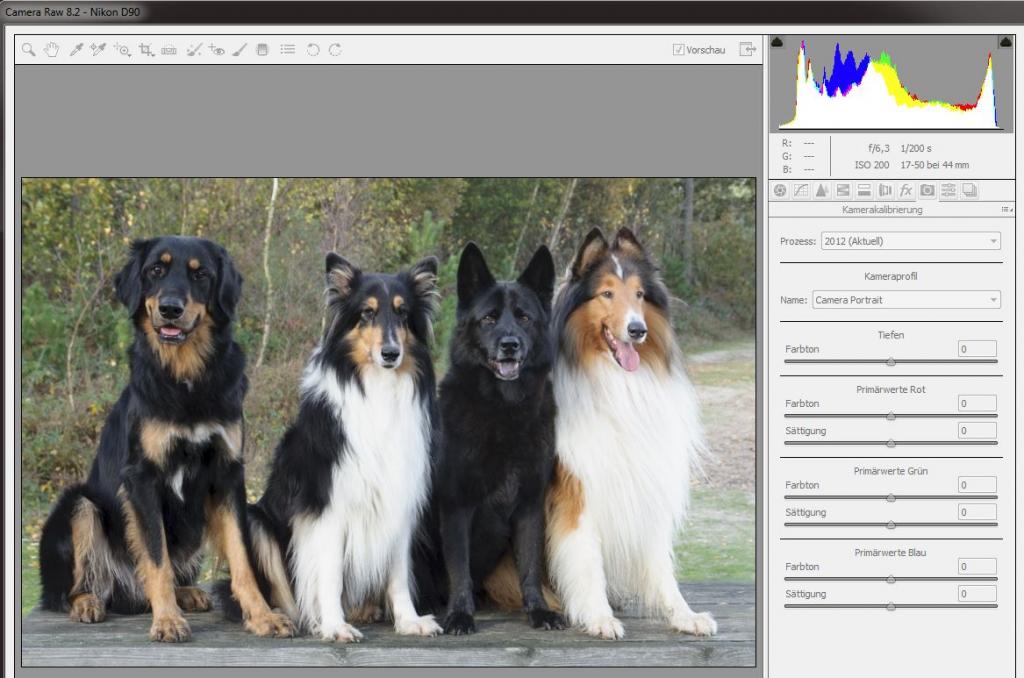1024x678 pixels.
Task: Click the 'Primärwerte Rot' section label
Action: point(891,389)
